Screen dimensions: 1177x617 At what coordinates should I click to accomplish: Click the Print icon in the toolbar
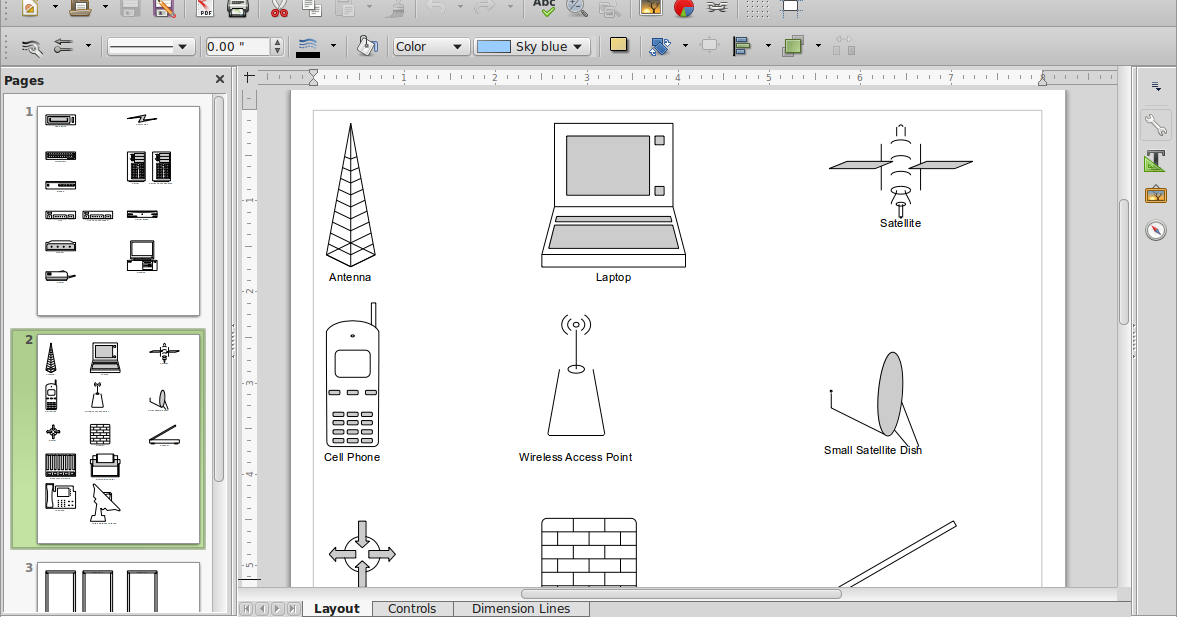237,10
